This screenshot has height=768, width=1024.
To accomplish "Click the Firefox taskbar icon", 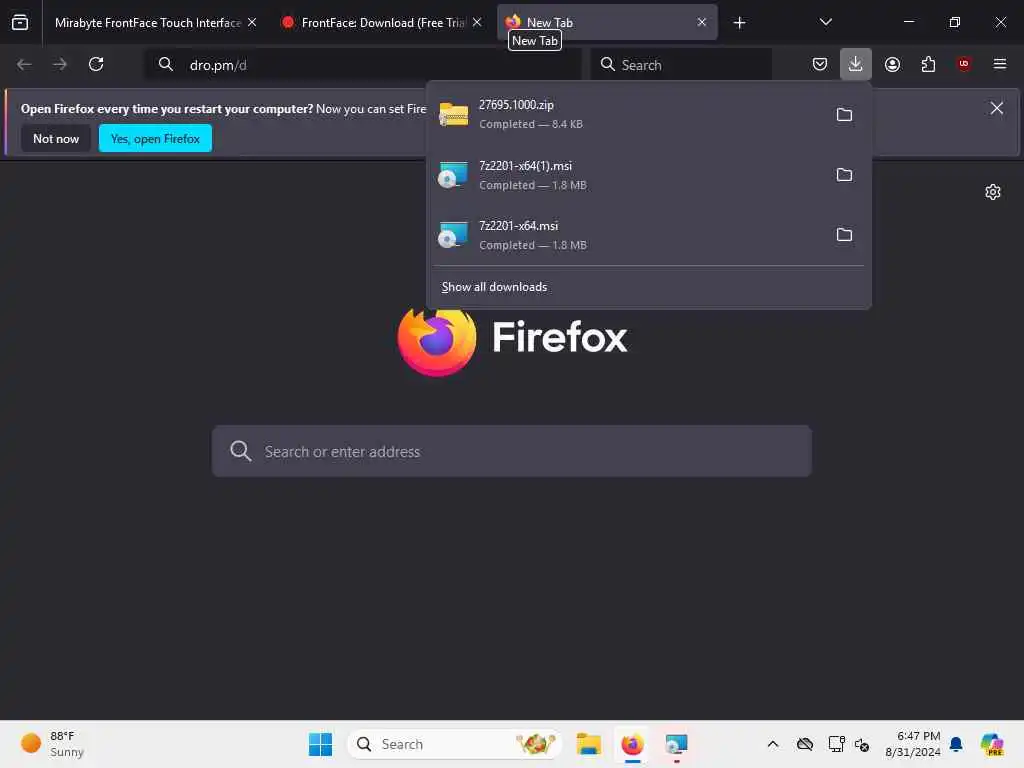I will click(632, 744).
